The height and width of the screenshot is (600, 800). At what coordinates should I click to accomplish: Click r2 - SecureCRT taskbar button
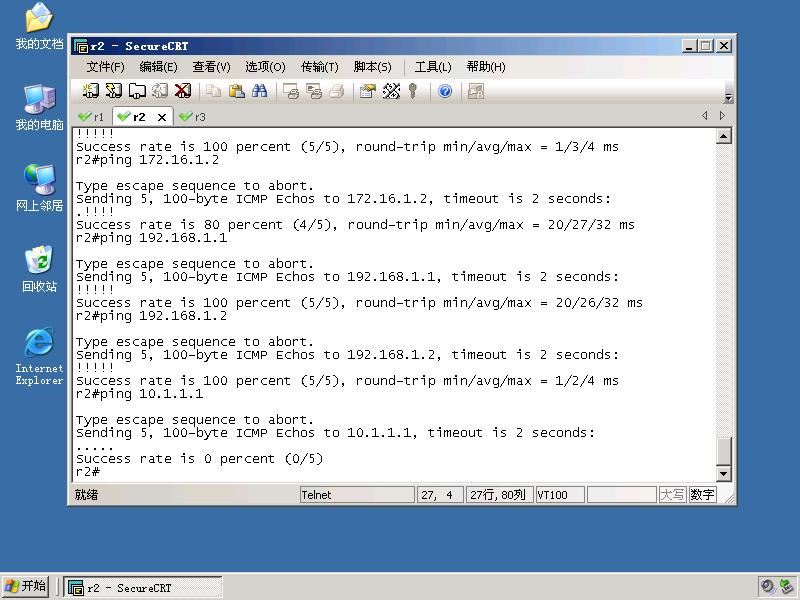(143, 588)
